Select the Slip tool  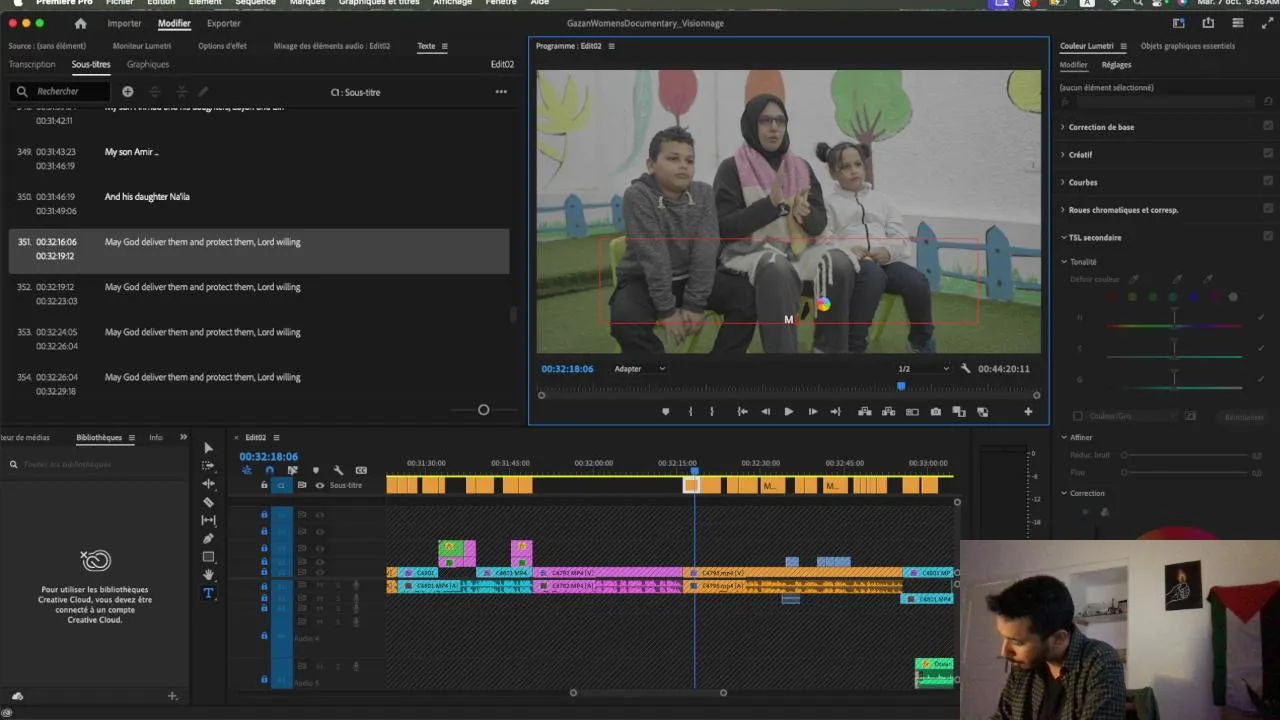pyautogui.click(x=208, y=520)
